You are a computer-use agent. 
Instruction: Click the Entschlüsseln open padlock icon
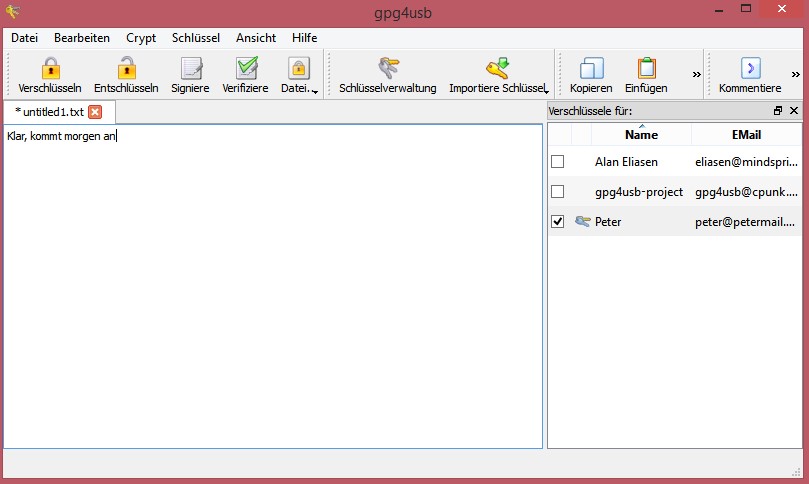click(x=126, y=68)
